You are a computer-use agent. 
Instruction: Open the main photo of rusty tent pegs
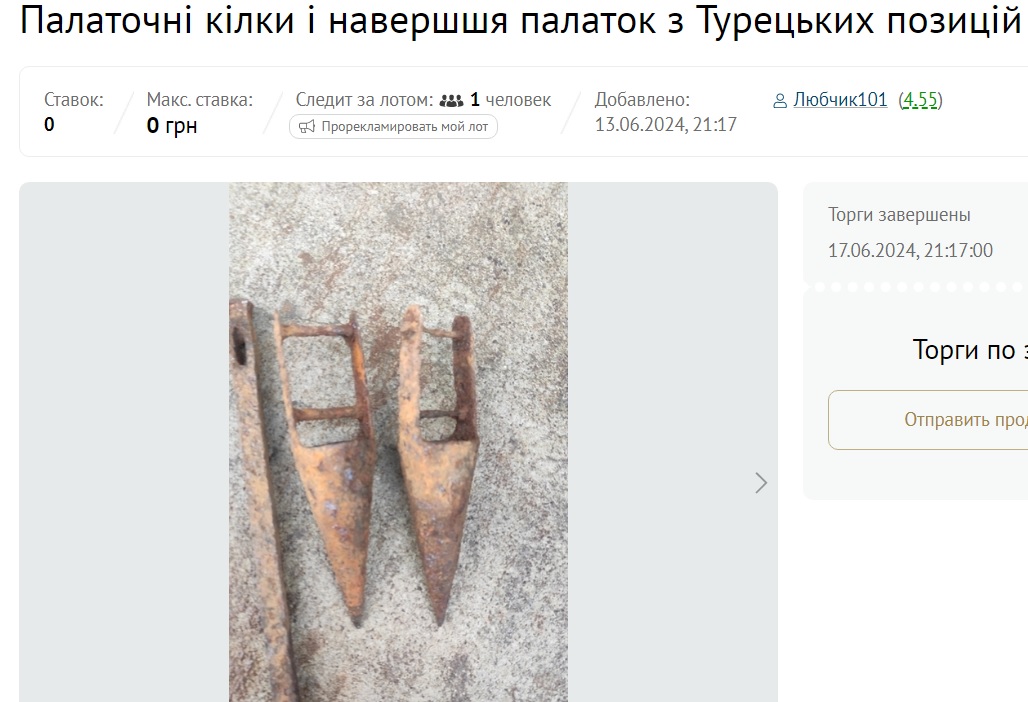[398, 442]
